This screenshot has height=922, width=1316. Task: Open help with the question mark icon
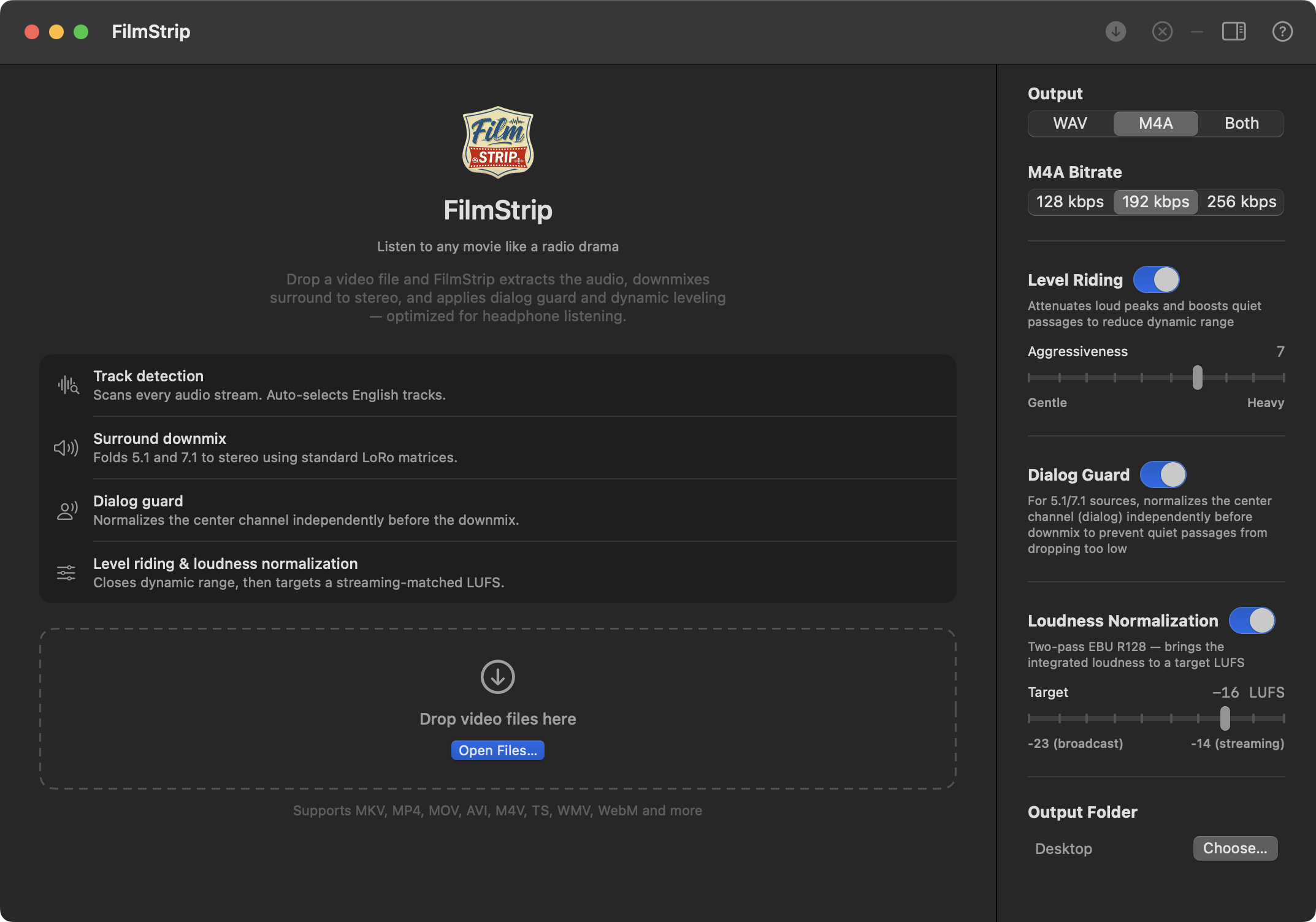tap(1282, 31)
